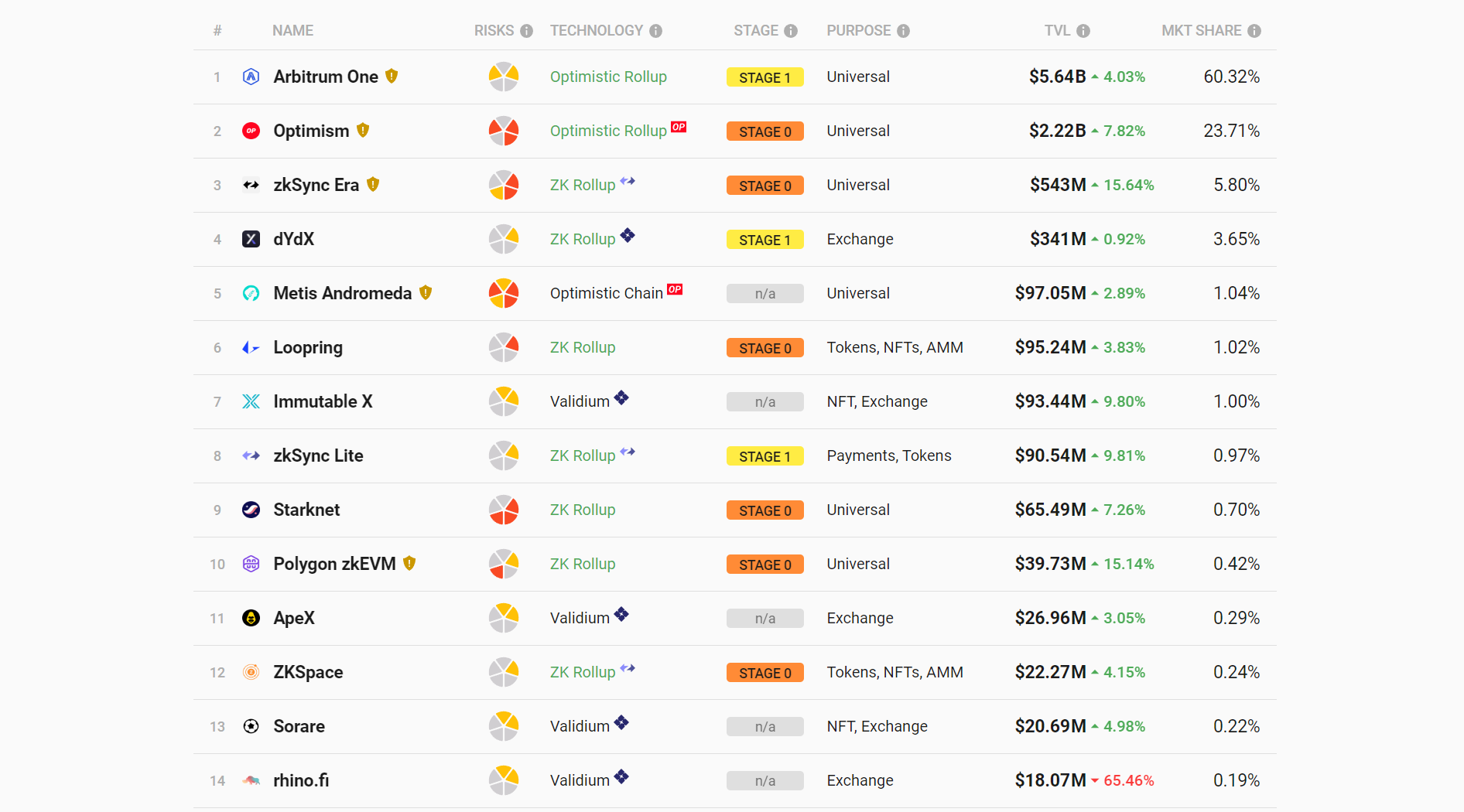Click the Sorare logo icon
1464x812 pixels.
(x=251, y=726)
